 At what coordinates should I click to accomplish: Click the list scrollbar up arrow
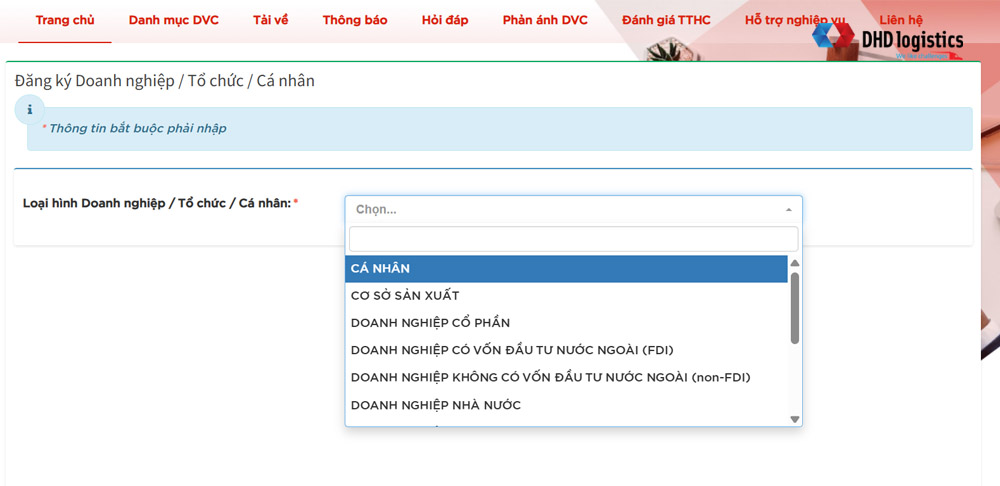[x=795, y=263]
